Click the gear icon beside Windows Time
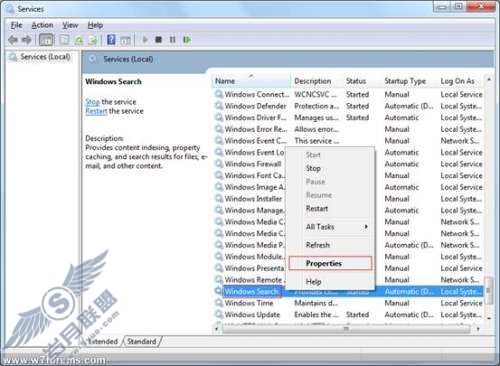The width and height of the screenshot is (500, 366). point(219,303)
